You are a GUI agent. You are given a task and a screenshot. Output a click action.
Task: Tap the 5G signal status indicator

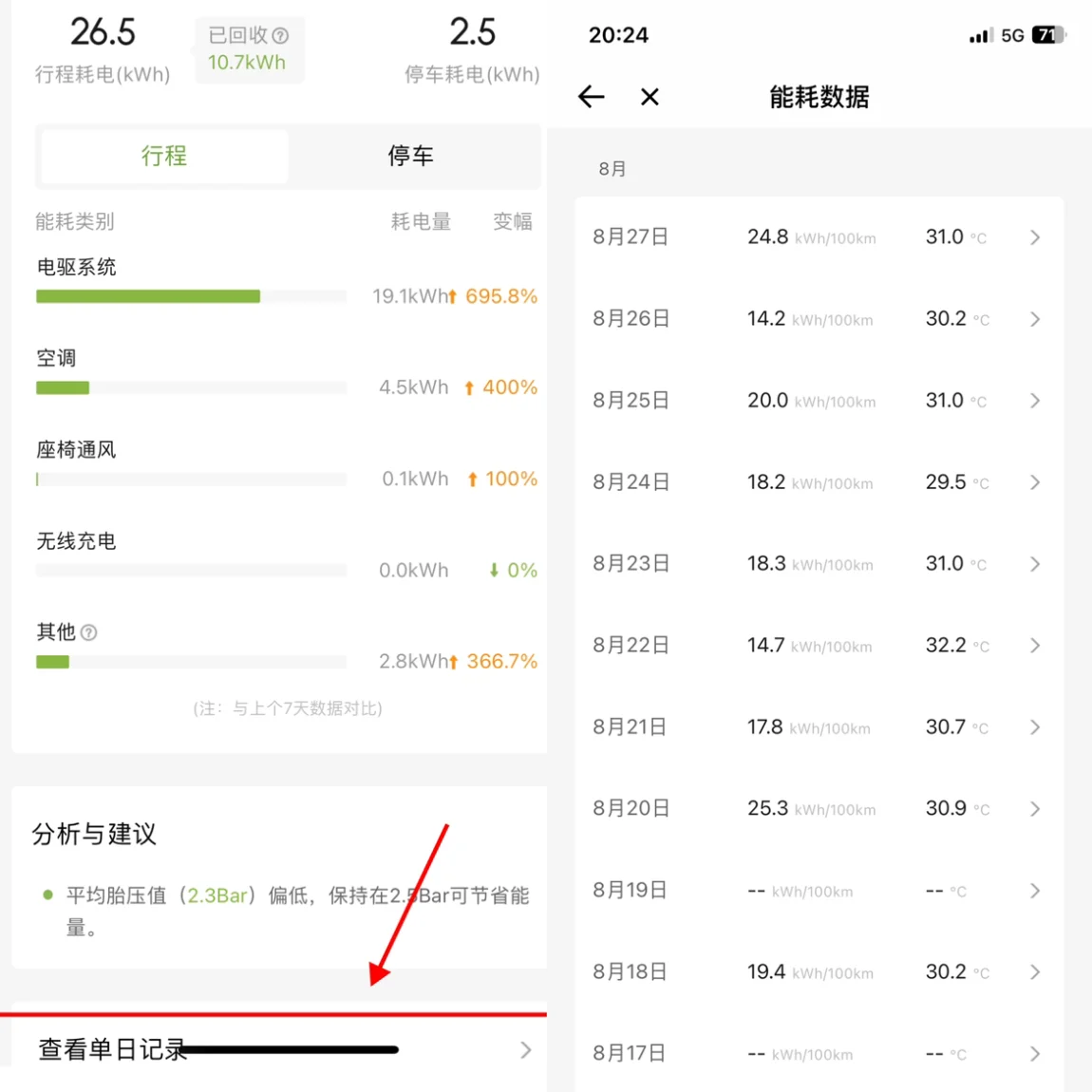[1012, 36]
